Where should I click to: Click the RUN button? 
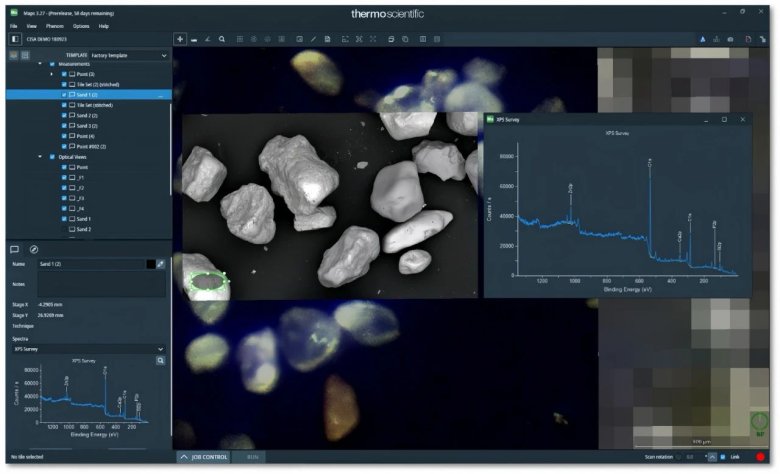(252, 457)
